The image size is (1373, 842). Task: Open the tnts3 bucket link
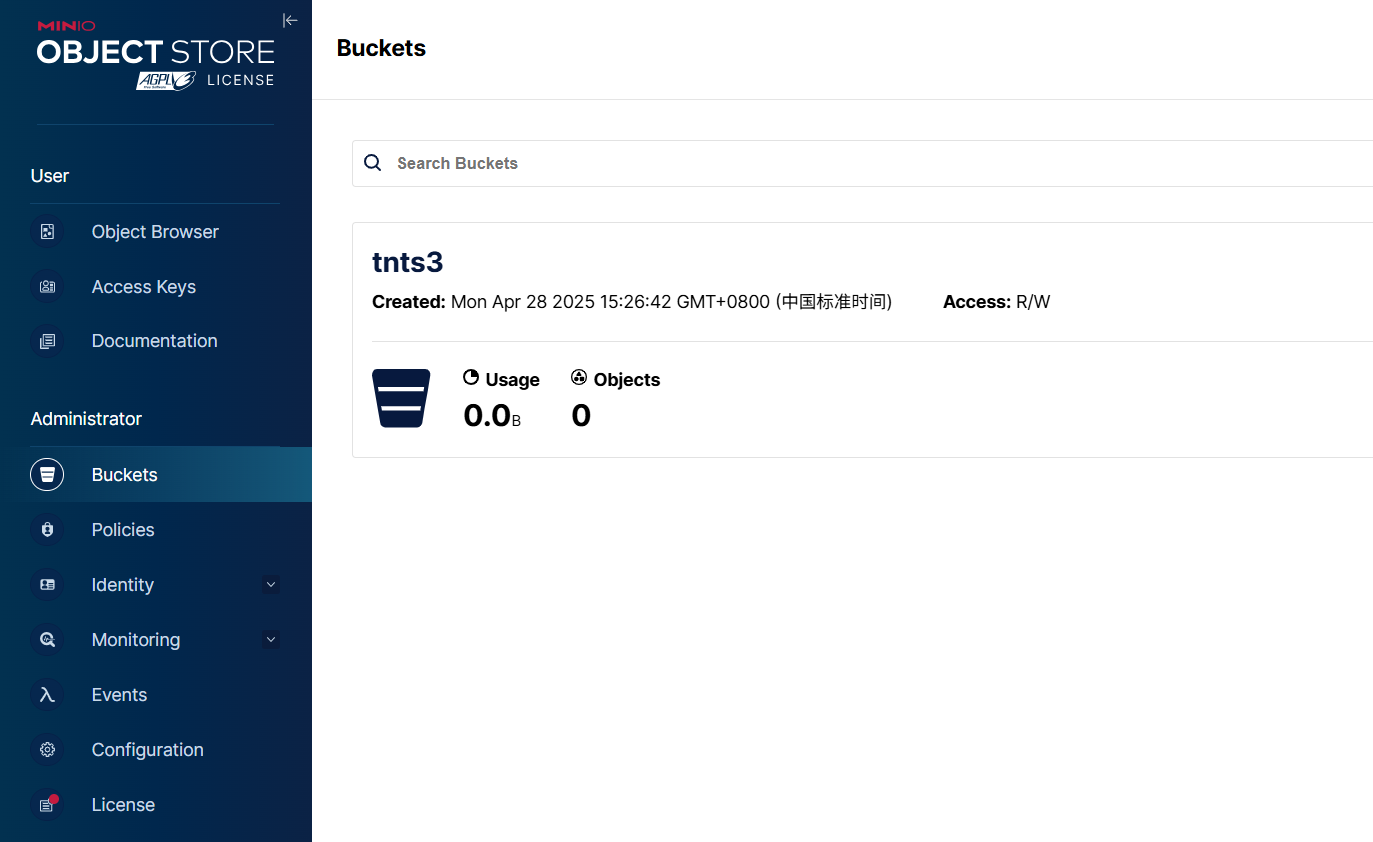point(407,262)
